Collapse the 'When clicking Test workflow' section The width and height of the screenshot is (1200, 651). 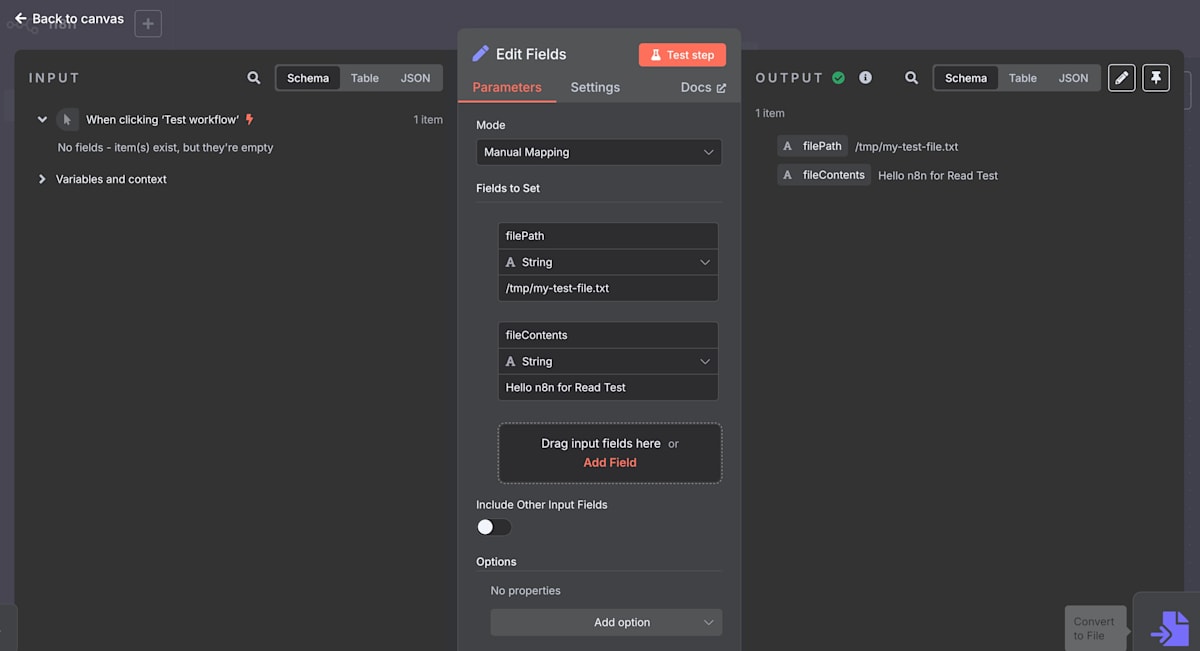point(42,119)
